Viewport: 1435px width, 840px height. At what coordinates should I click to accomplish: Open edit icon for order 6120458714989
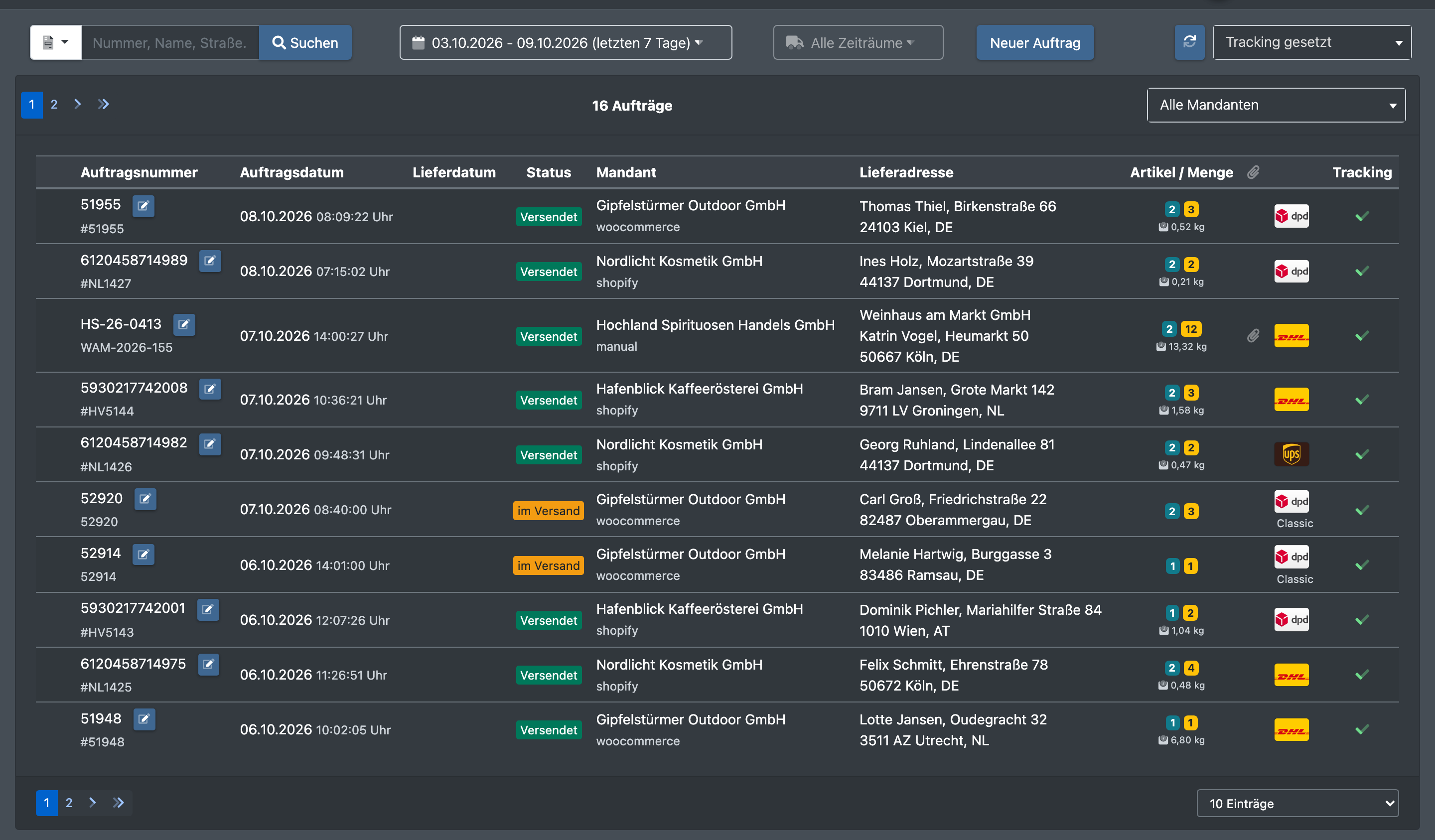[210, 261]
